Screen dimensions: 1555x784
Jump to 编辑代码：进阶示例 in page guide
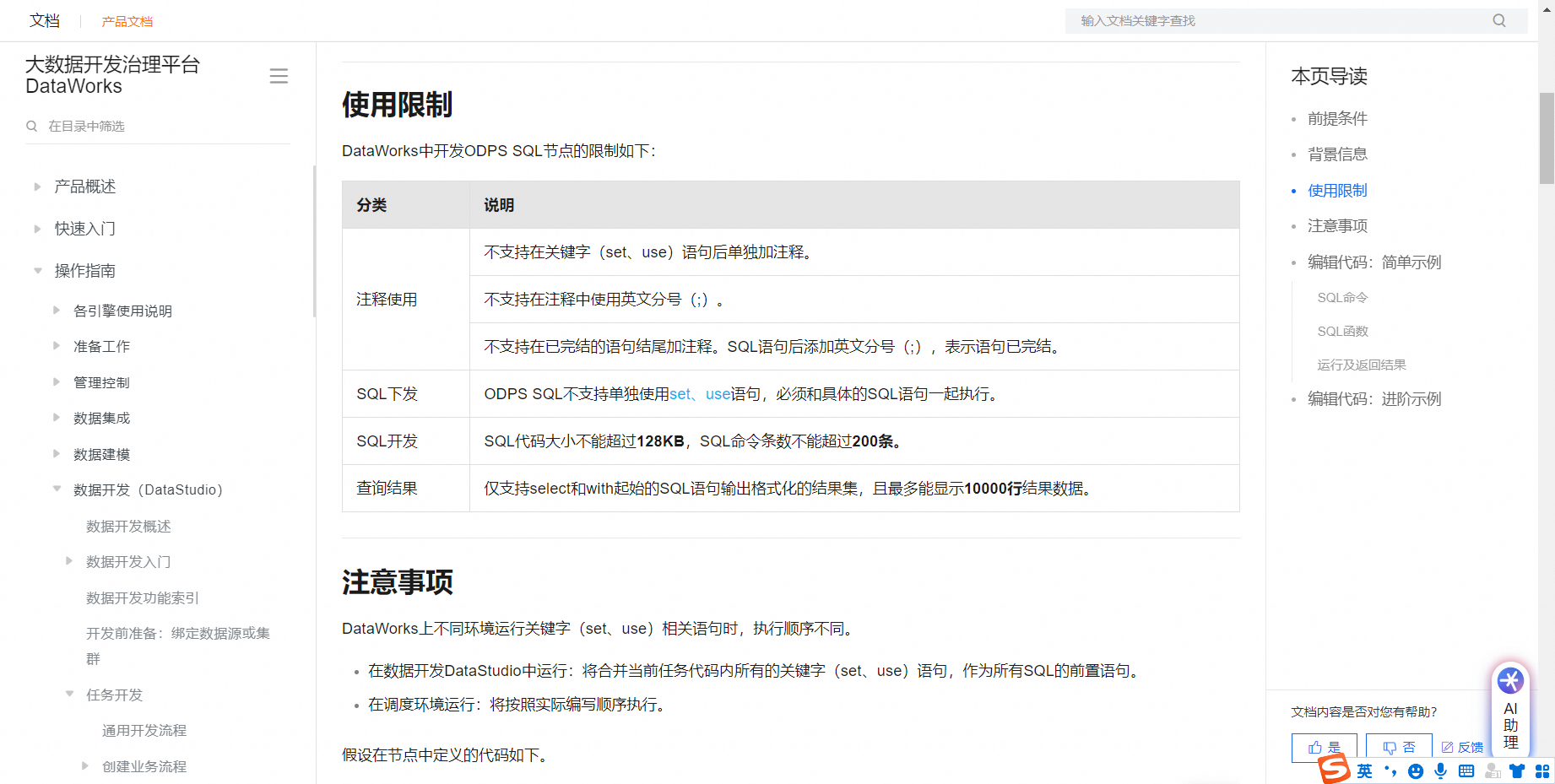pyautogui.click(x=1374, y=399)
